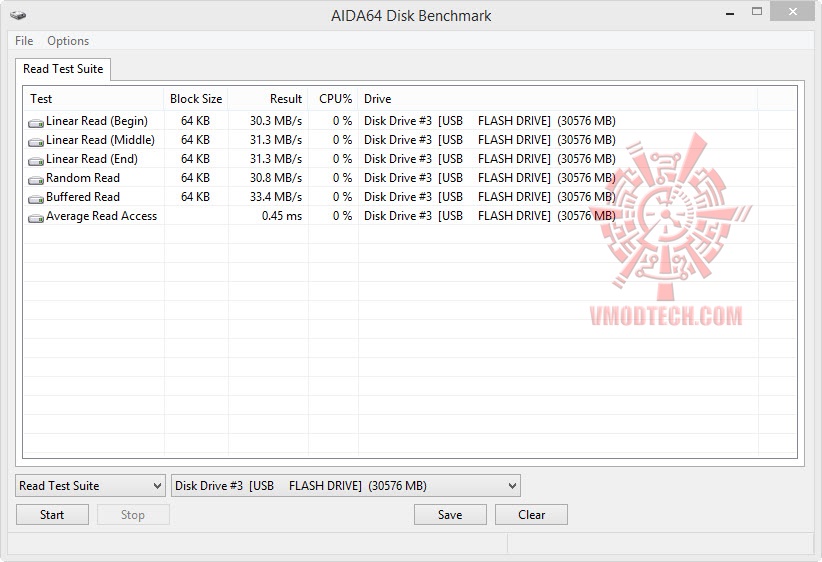The width and height of the screenshot is (822, 562).
Task: Click the 30.3 MB/s result value
Action: pyautogui.click(x=276, y=121)
